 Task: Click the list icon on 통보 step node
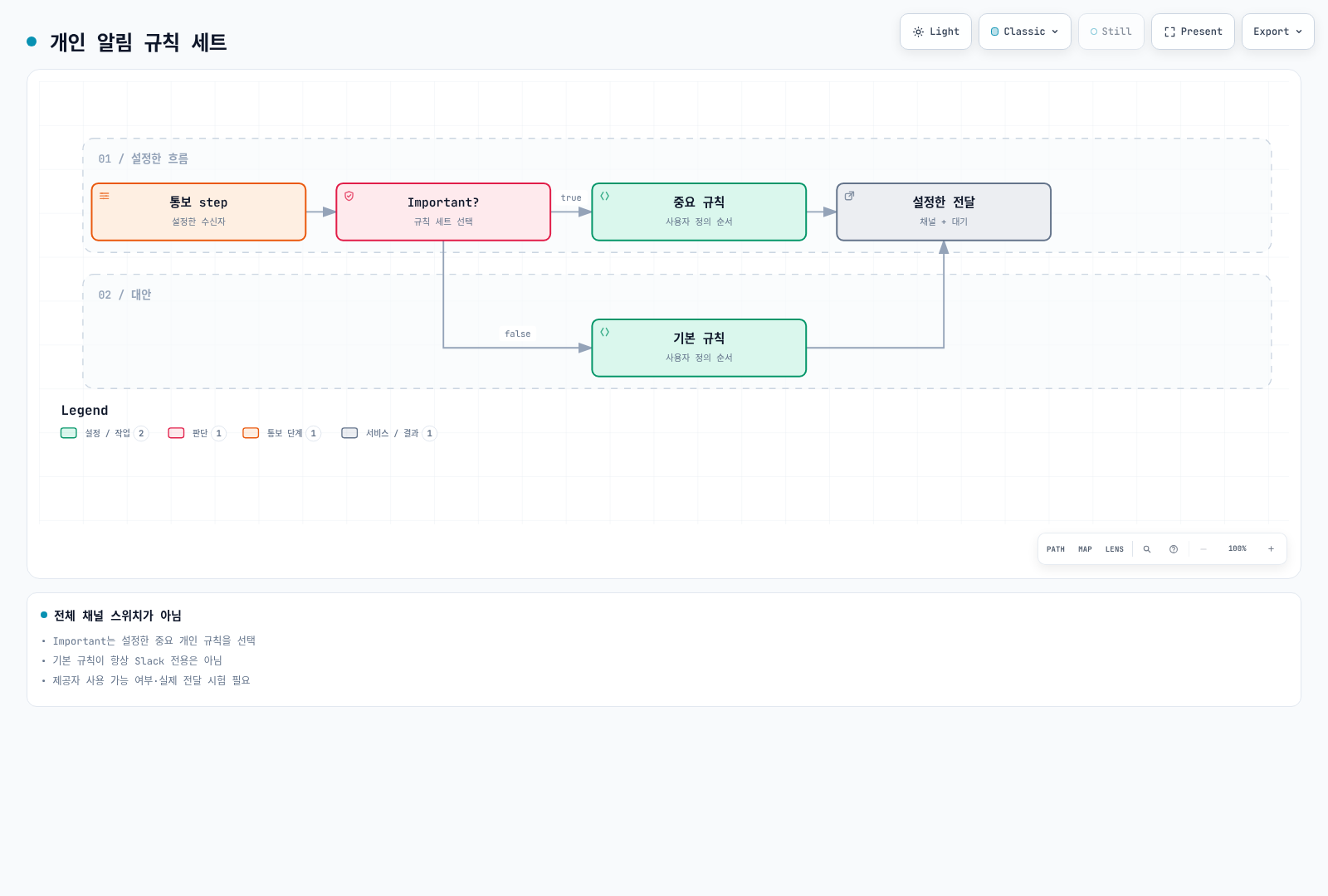(x=105, y=196)
